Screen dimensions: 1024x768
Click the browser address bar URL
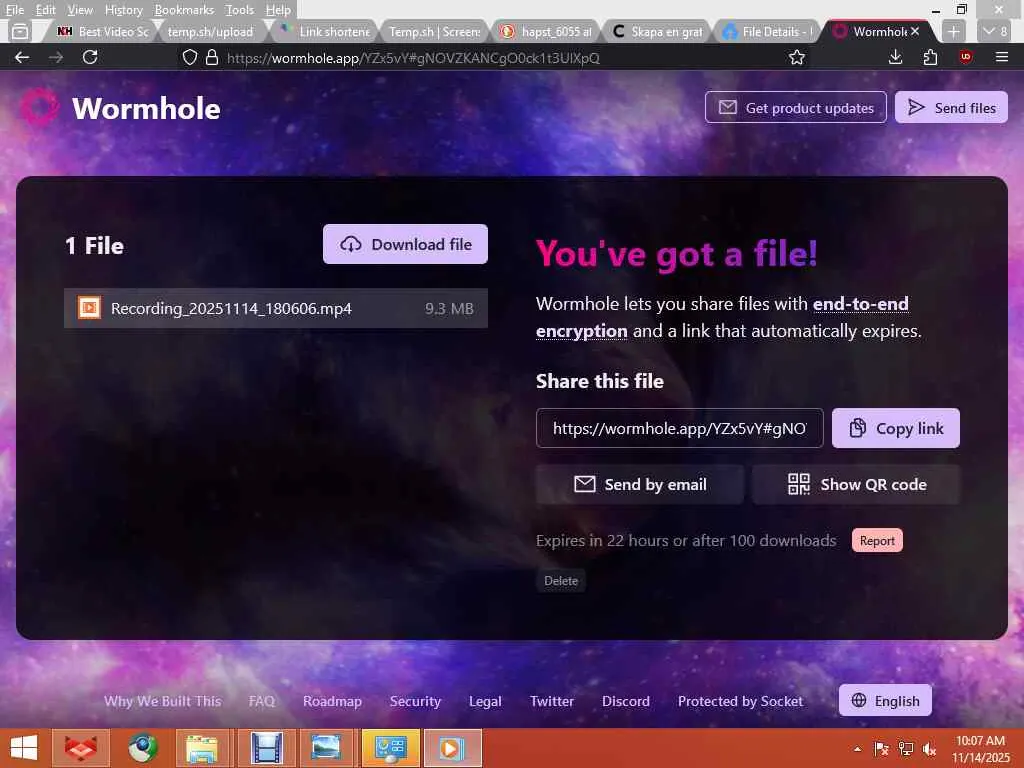(x=413, y=57)
